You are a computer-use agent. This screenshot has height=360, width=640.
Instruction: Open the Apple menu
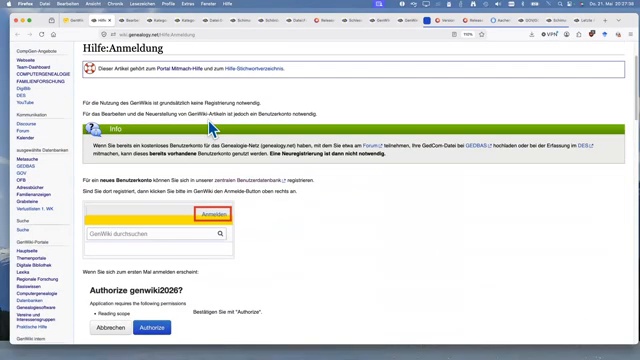tap(9, 4)
